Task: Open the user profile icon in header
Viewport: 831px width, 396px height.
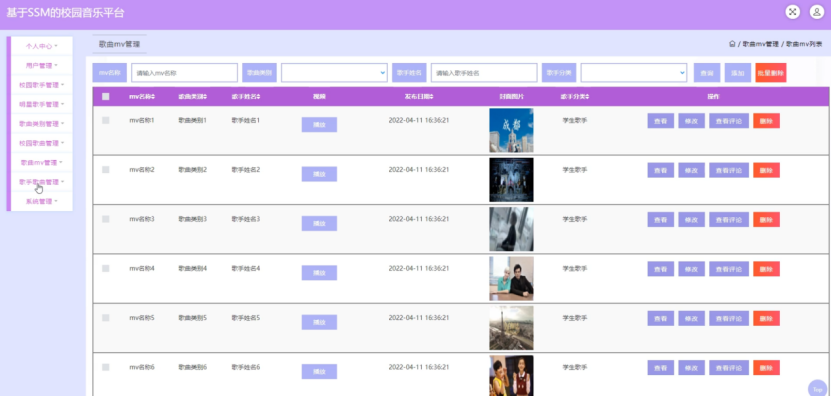Action: (817, 12)
